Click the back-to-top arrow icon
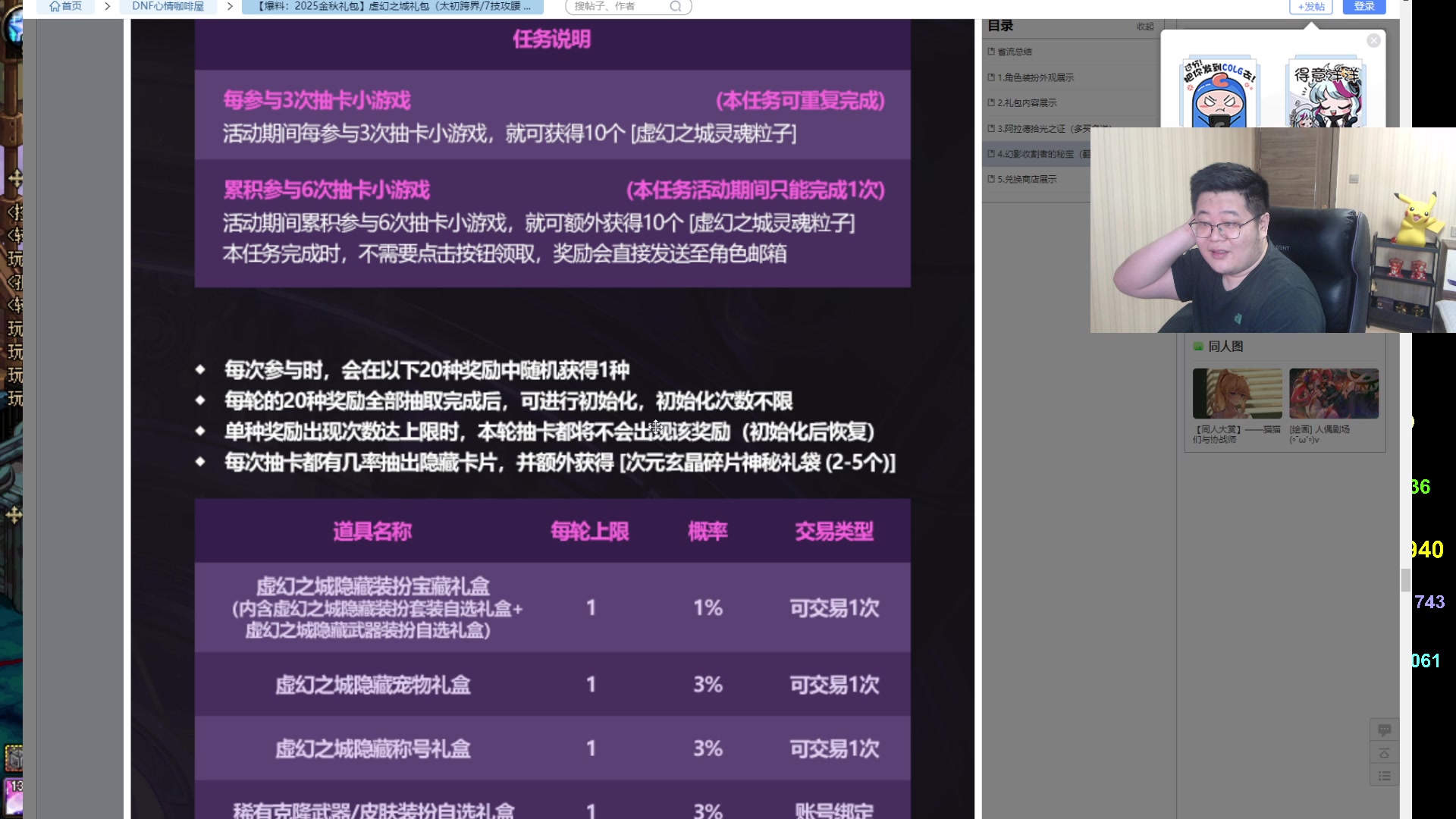 (1384, 753)
